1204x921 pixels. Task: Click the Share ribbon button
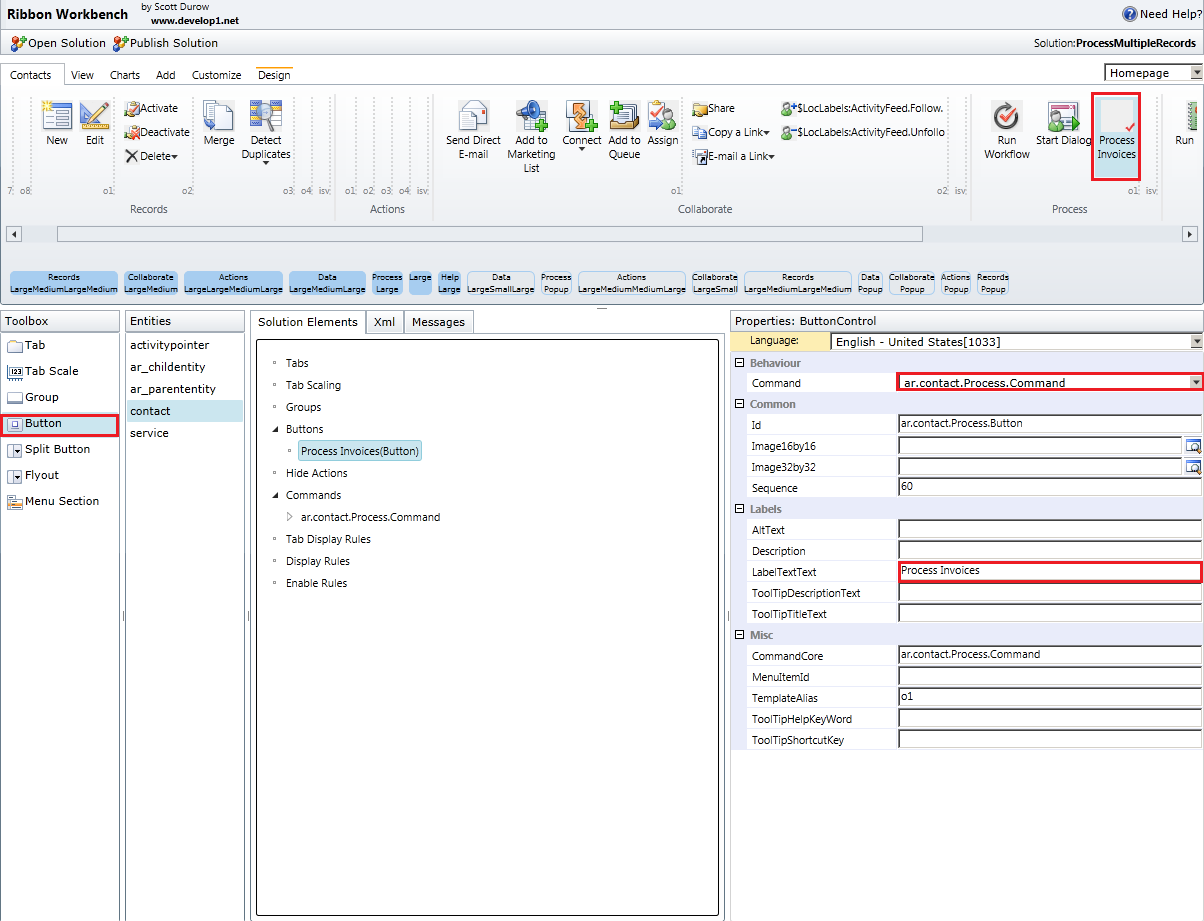(x=714, y=108)
